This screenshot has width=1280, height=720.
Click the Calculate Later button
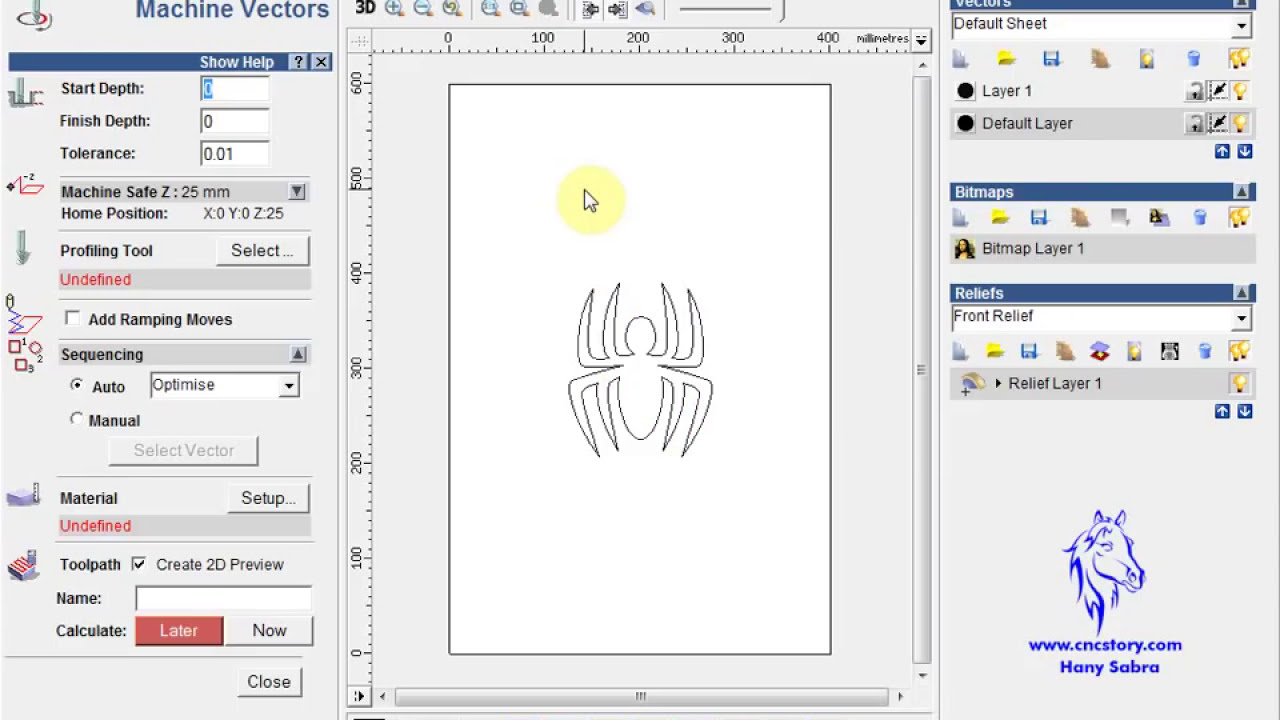click(179, 630)
